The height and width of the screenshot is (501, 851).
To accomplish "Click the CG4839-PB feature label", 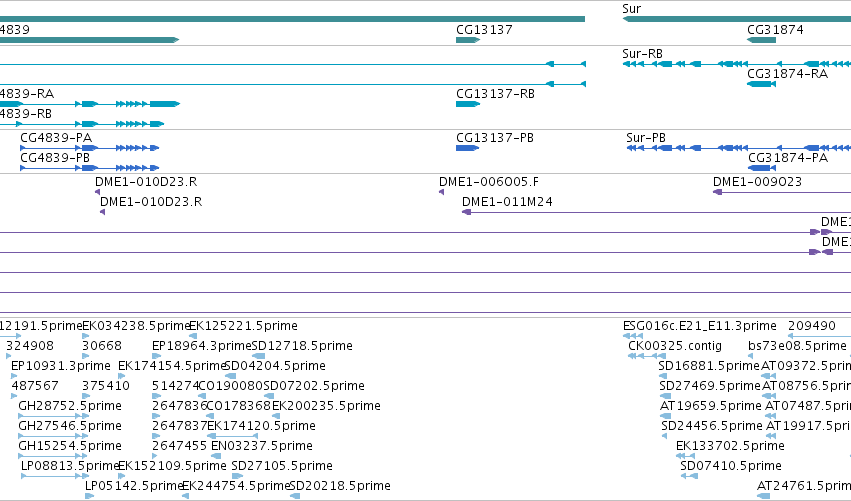I will coord(55,158).
